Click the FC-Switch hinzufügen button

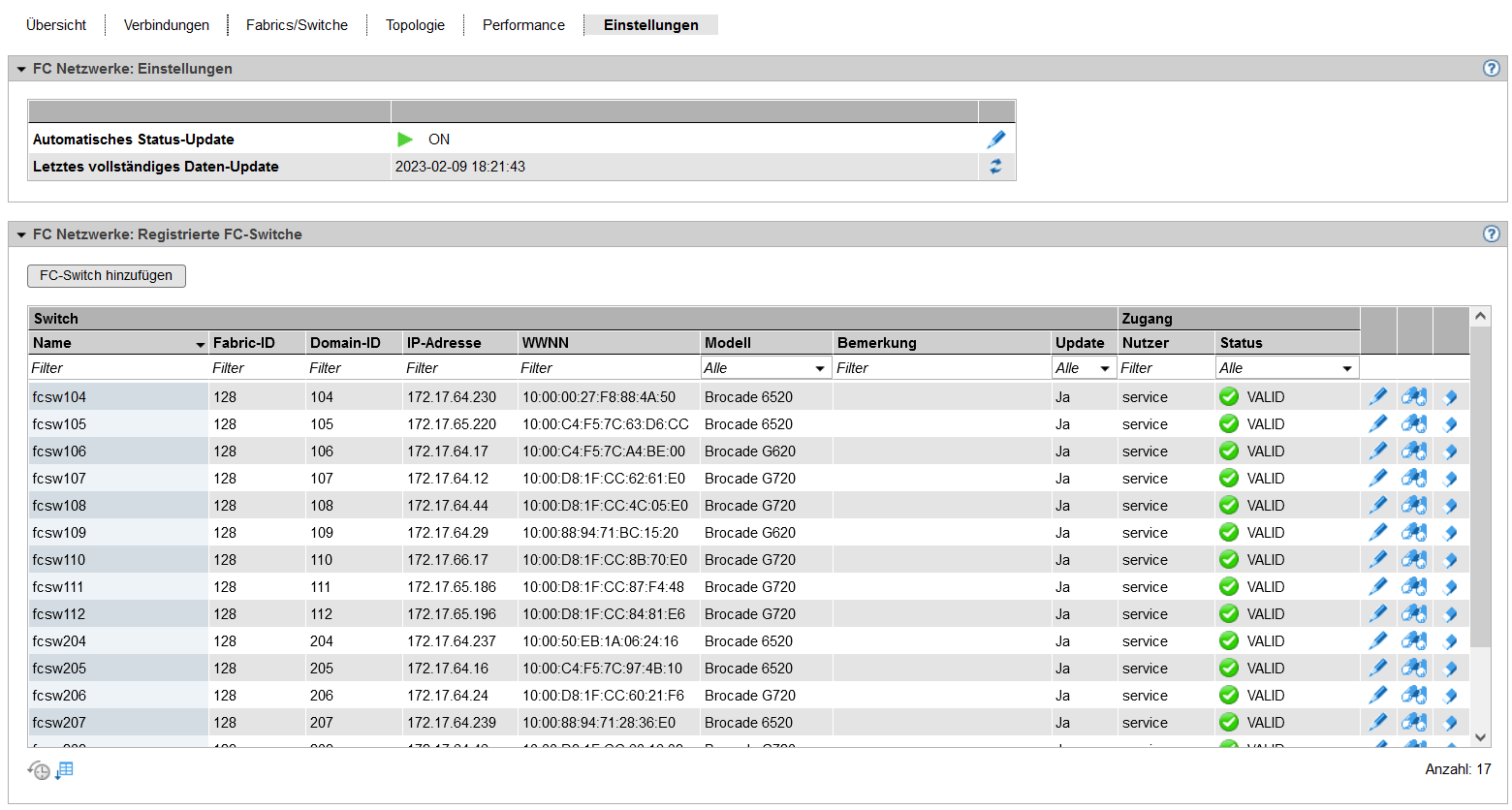[107, 276]
